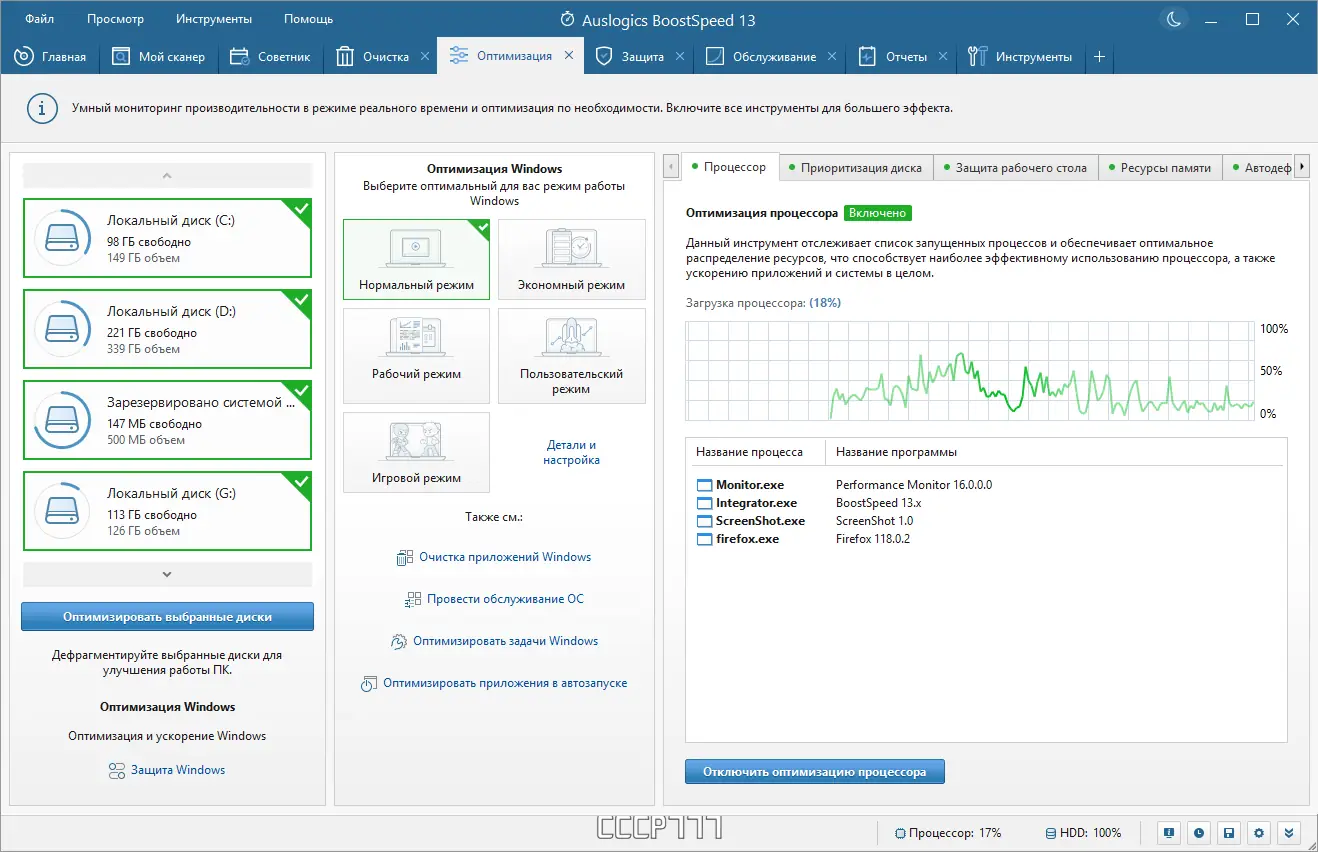Open the Инструменты menu
Screen dimensions: 1318x852
[214, 19]
